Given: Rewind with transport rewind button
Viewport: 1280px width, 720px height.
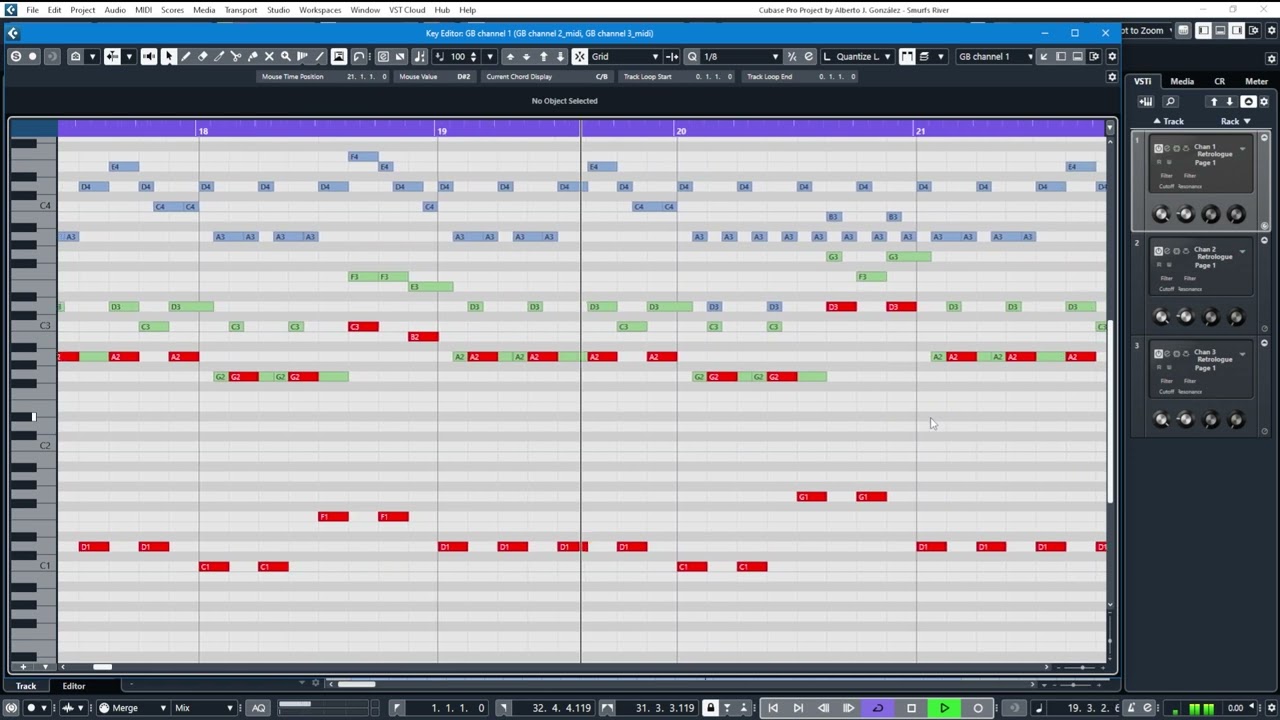Looking at the screenshot, I should (x=823, y=708).
